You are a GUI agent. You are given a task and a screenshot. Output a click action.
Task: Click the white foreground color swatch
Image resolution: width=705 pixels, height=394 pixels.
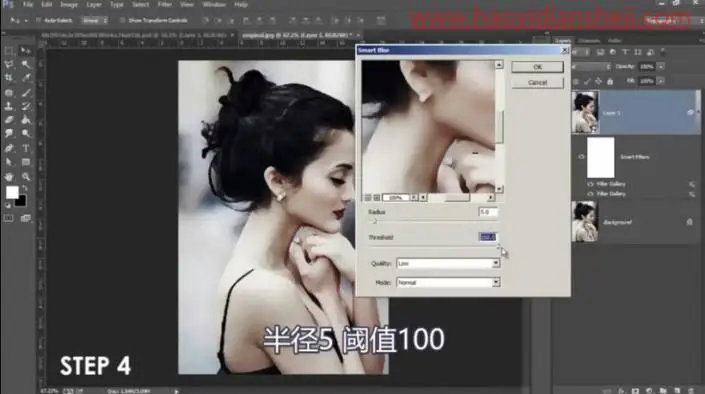11,192
